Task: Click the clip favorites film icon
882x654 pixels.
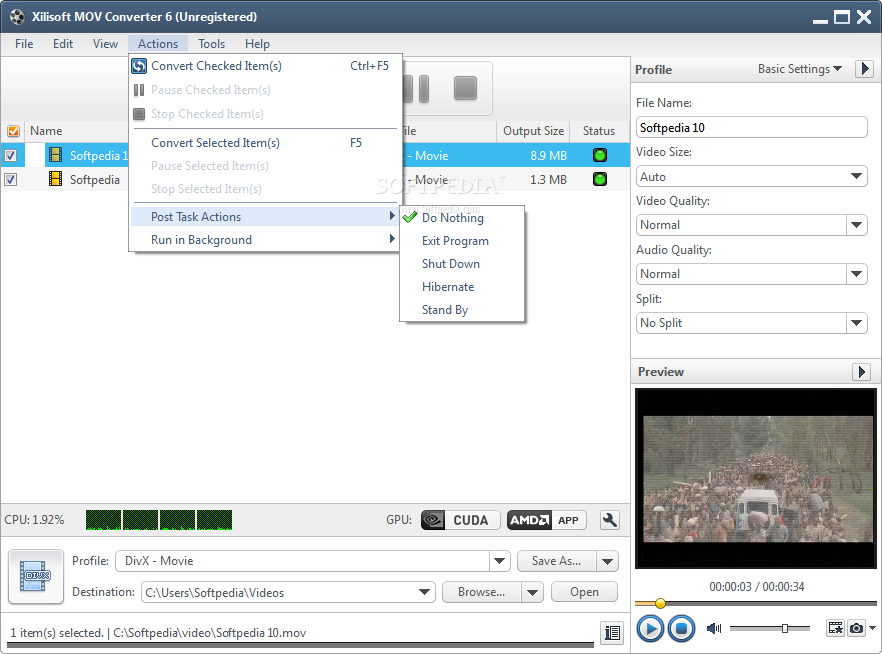Action: pos(835,628)
